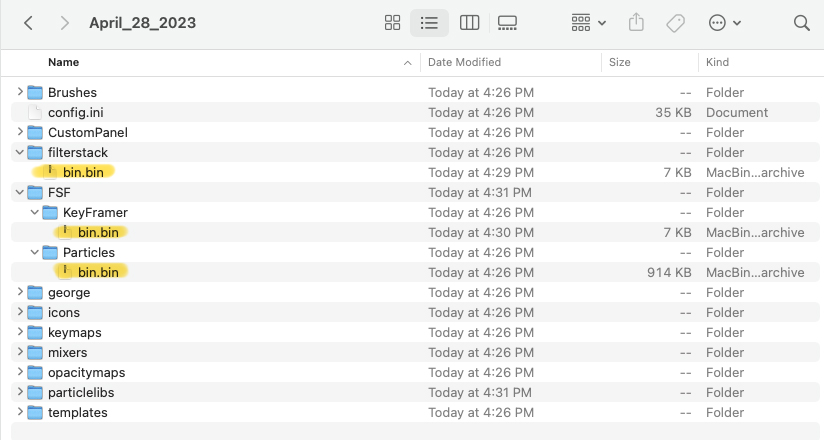Switch to icon grid view
This screenshot has width=824, height=440.
click(x=392, y=23)
